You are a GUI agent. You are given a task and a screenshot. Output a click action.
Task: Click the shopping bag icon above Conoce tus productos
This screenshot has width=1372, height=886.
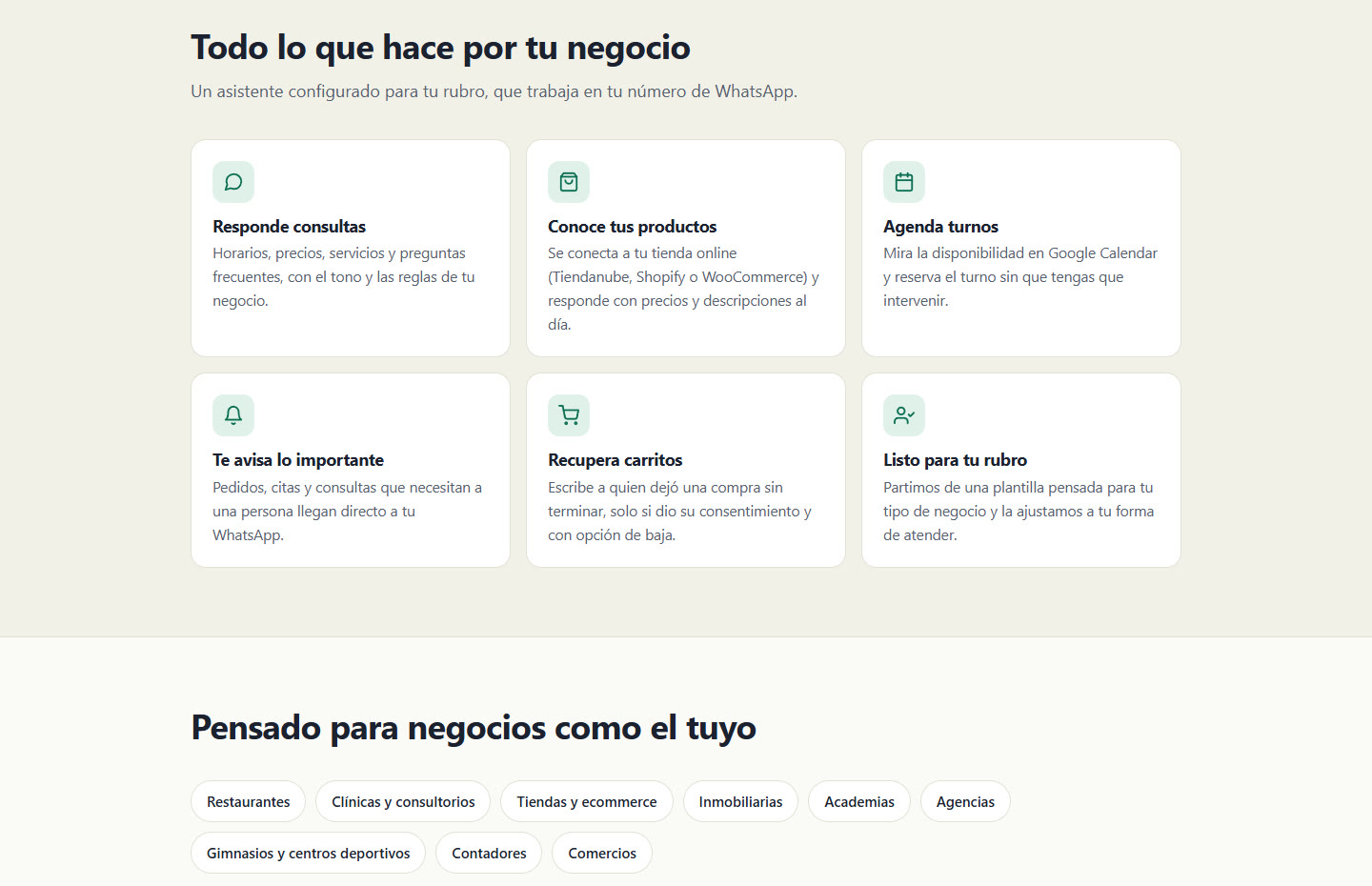(569, 182)
